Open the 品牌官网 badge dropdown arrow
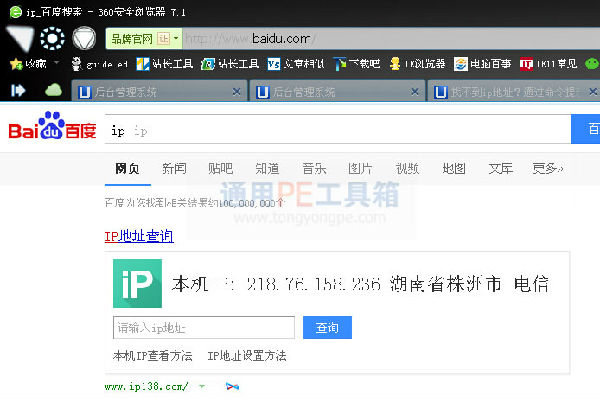 click(176, 38)
